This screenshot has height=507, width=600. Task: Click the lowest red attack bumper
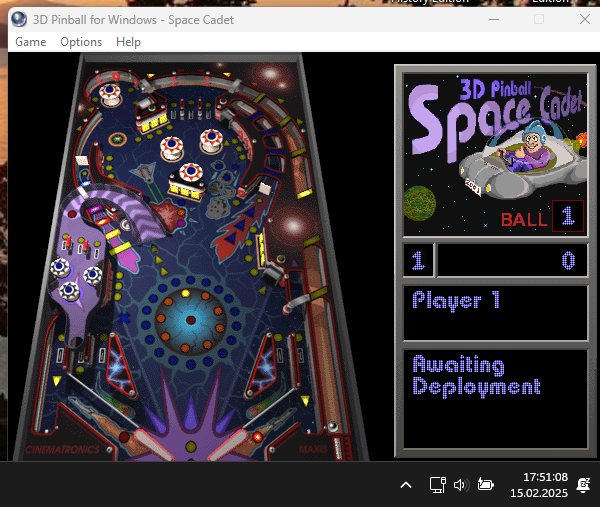click(190, 173)
